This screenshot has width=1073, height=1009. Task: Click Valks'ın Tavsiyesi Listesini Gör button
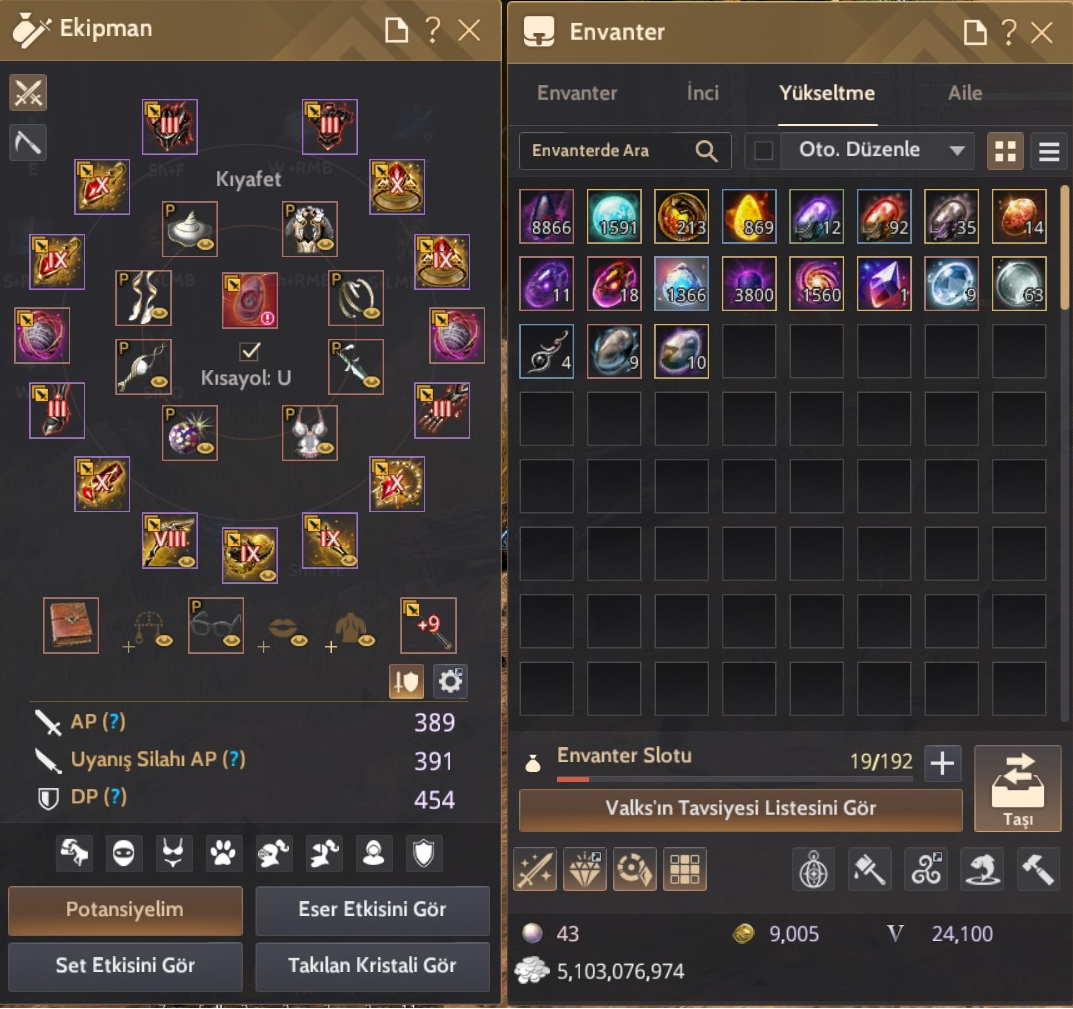(740, 809)
